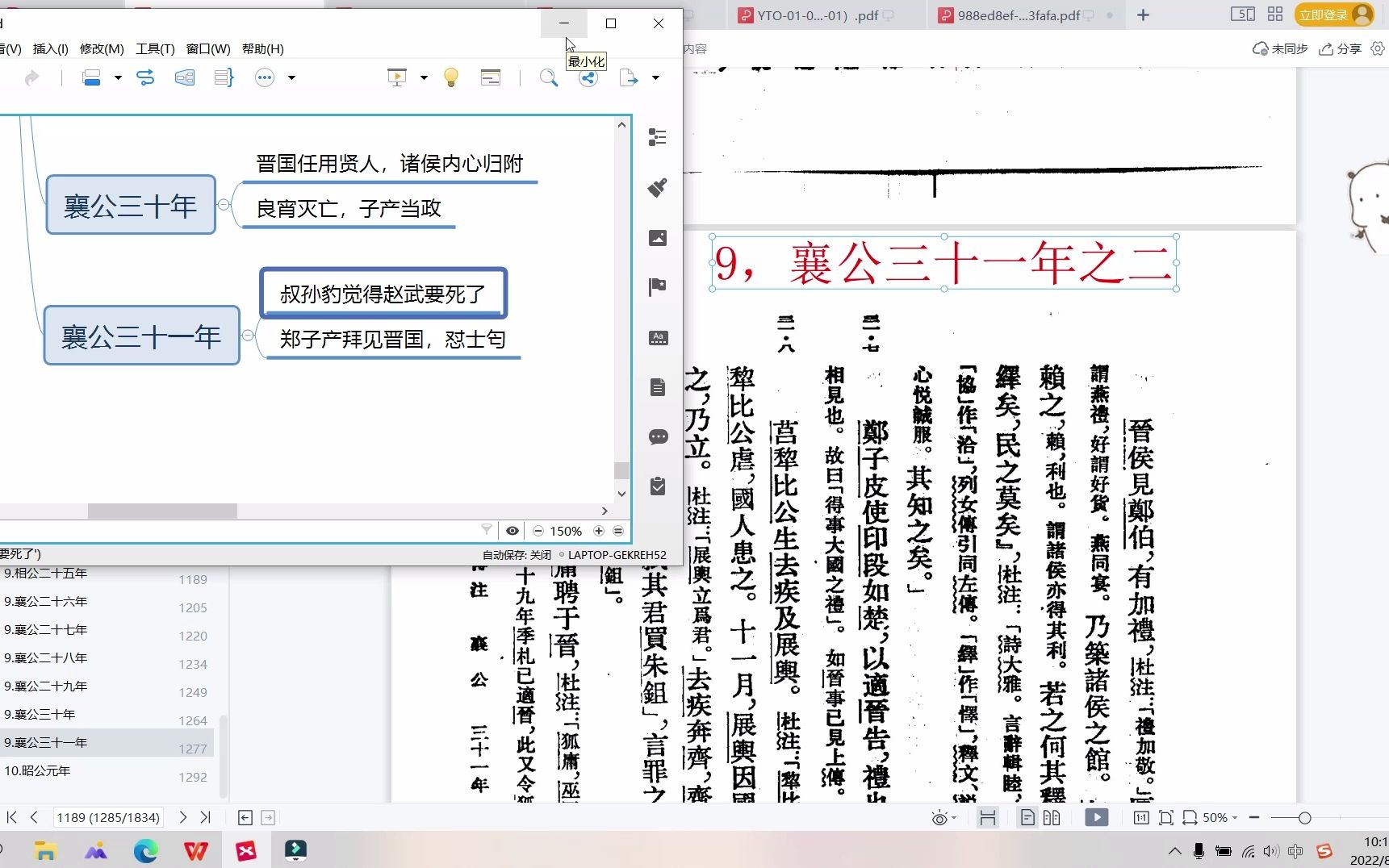Click the share icon in XMind toolbar
The width and height of the screenshot is (1389, 868).
(x=588, y=78)
